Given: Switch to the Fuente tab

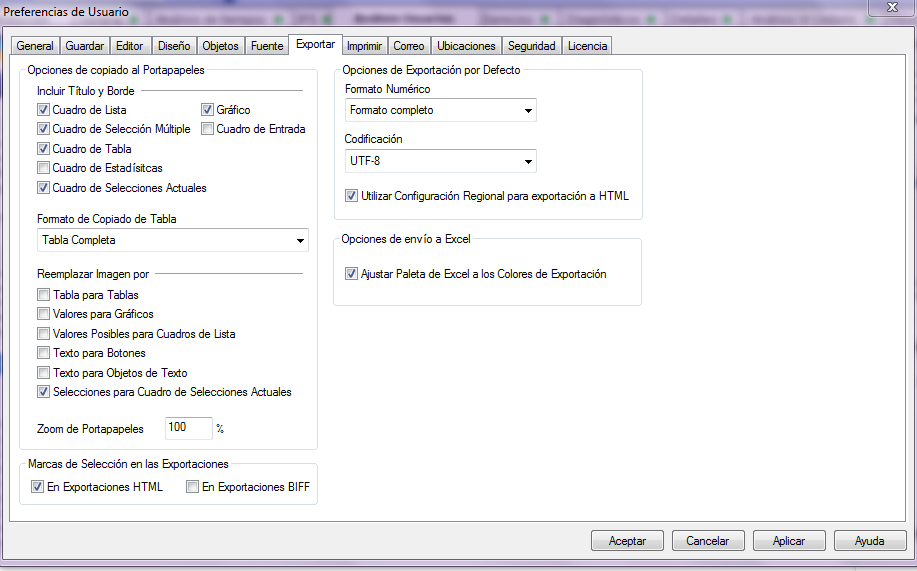Looking at the screenshot, I should click(267, 46).
